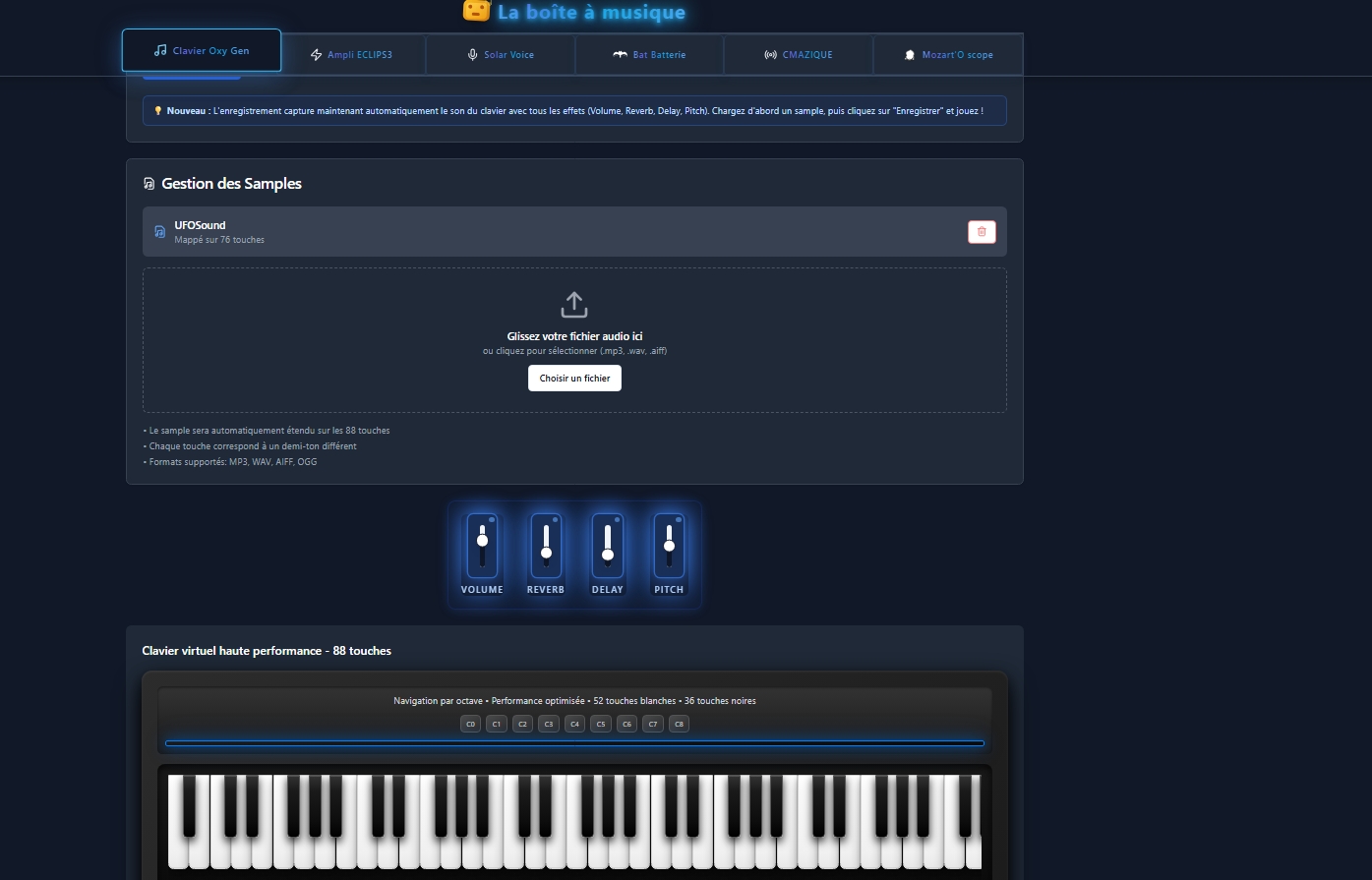This screenshot has width=1372, height=880.
Task: Click the microphone icon for Solar Voice
Action: pos(472,55)
